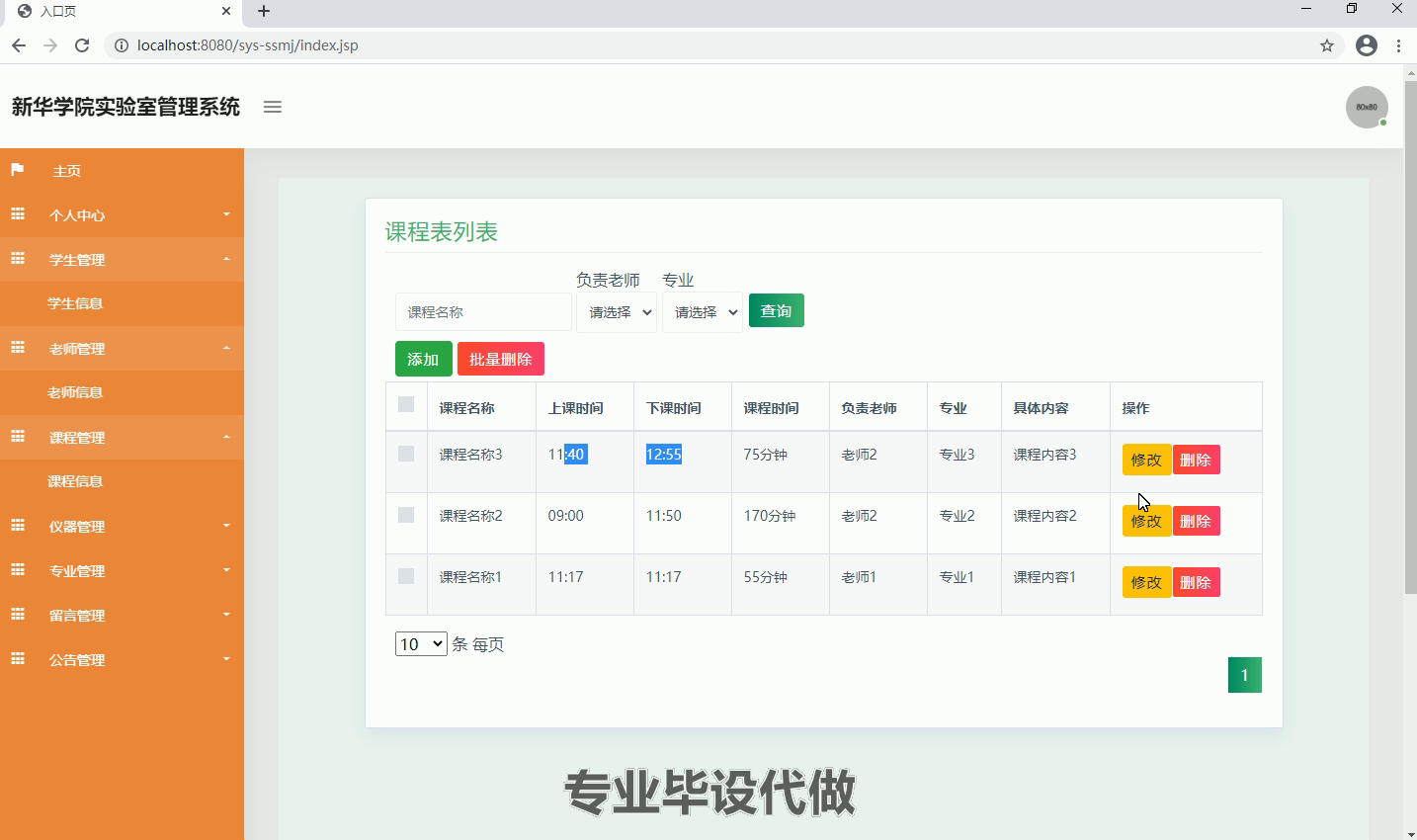This screenshot has height=840, width=1417.
Task: Click the grid icon beside 仪器管理
Action: [18, 526]
